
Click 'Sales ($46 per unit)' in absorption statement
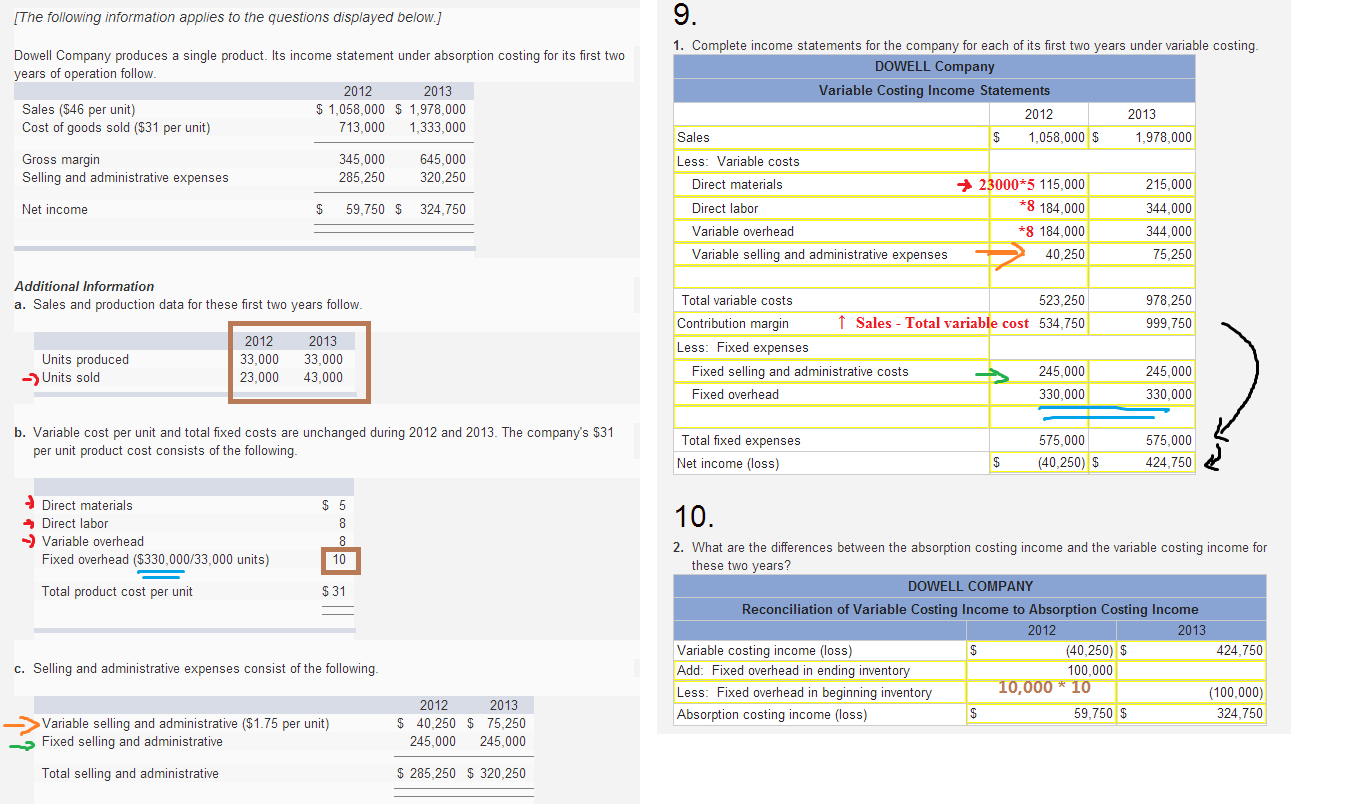pyautogui.click(x=79, y=109)
